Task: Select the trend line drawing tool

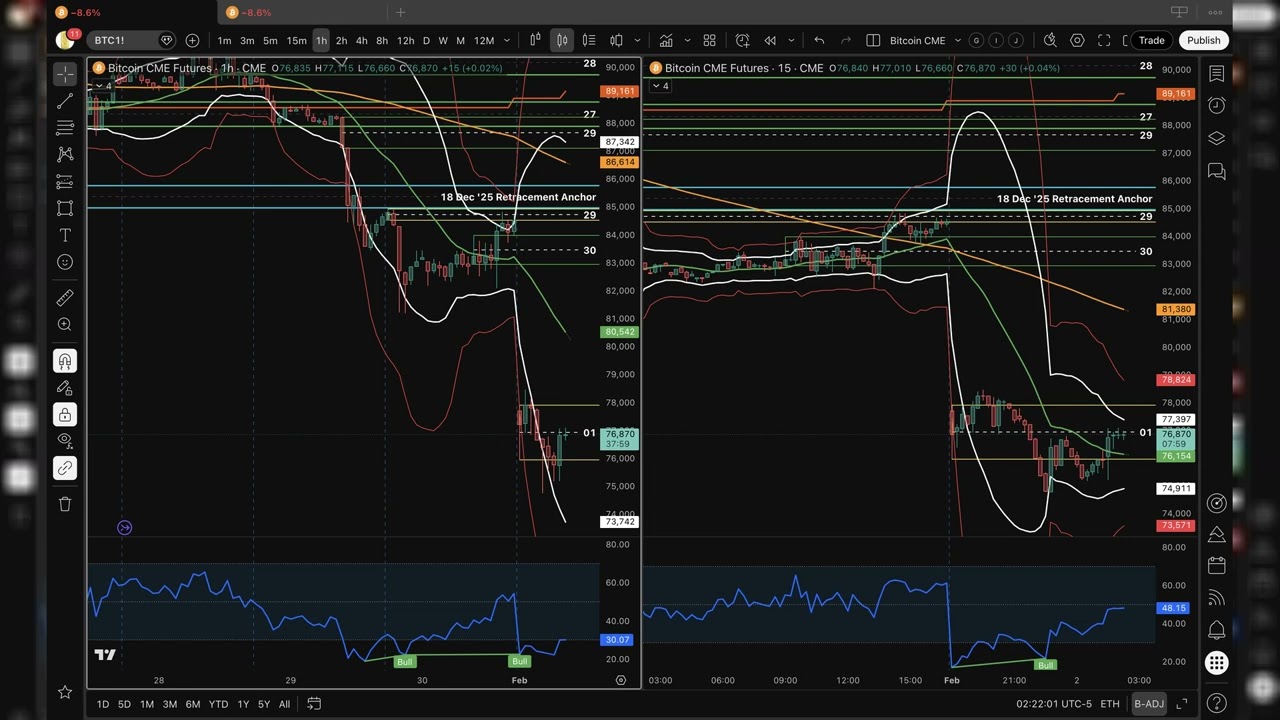Action: click(65, 101)
